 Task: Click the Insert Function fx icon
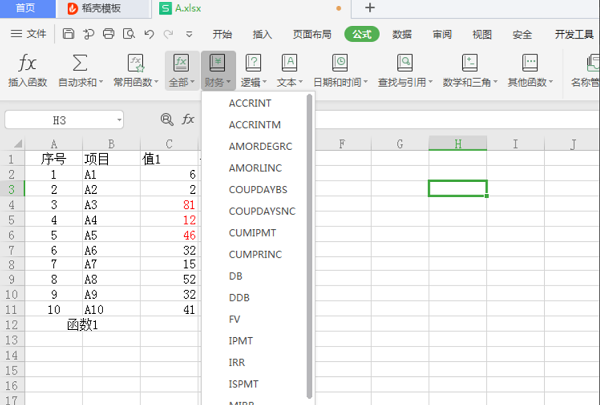click(27, 63)
